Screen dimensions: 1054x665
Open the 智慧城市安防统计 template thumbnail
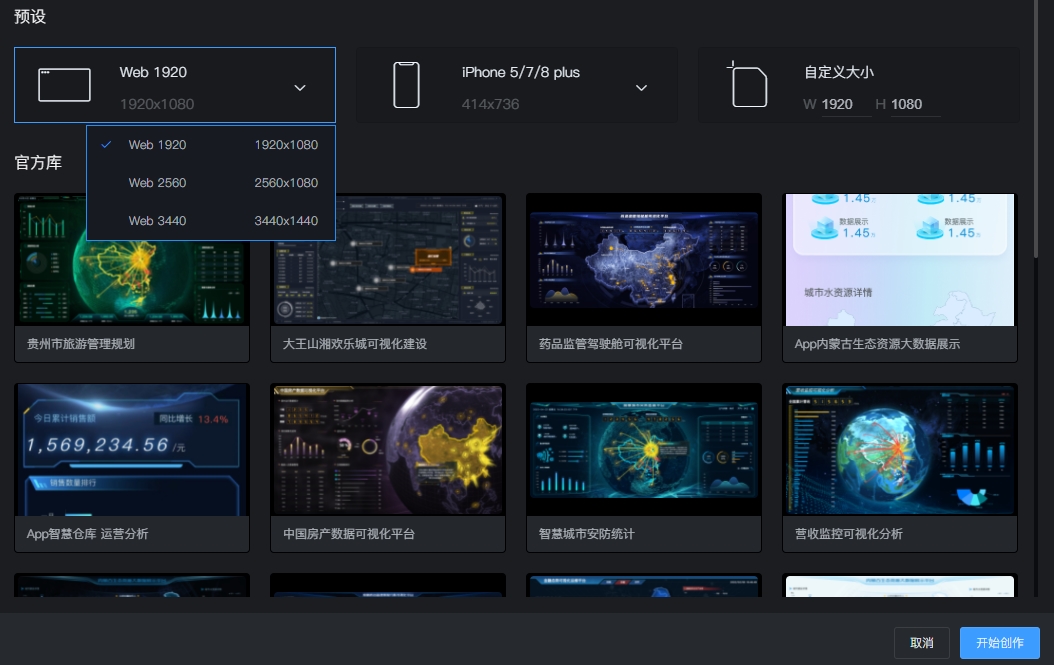click(x=644, y=450)
